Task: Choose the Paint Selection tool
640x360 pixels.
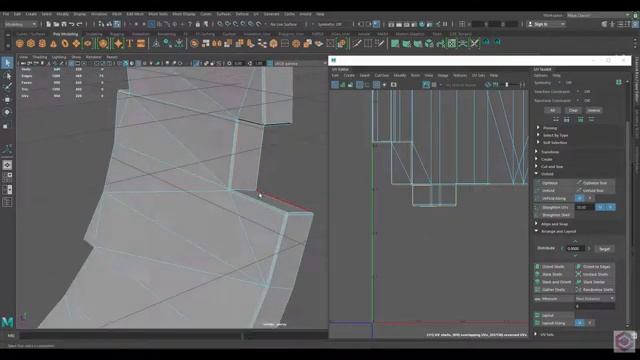Action: point(7,87)
